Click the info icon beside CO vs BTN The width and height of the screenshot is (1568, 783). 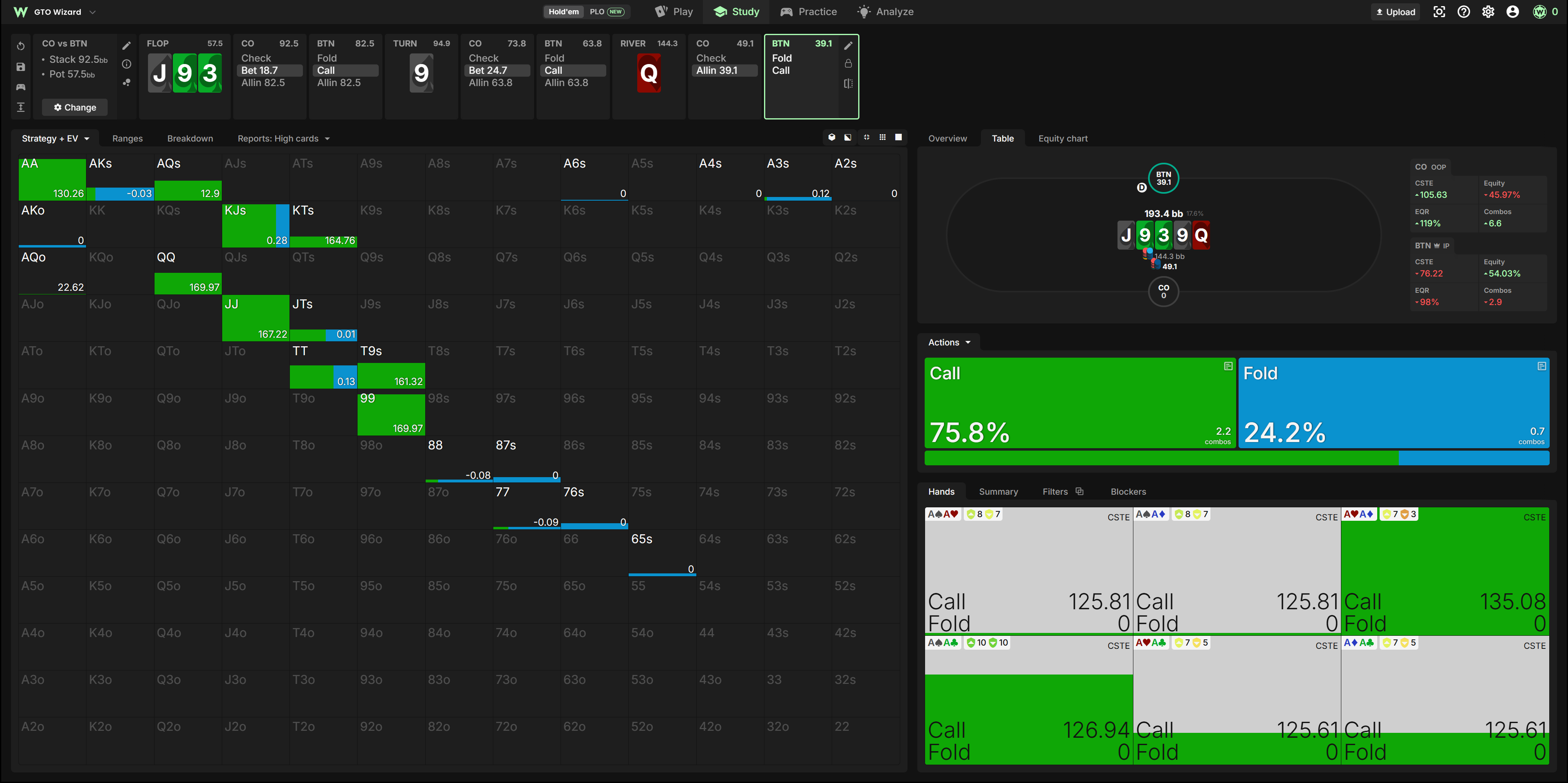tap(127, 64)
